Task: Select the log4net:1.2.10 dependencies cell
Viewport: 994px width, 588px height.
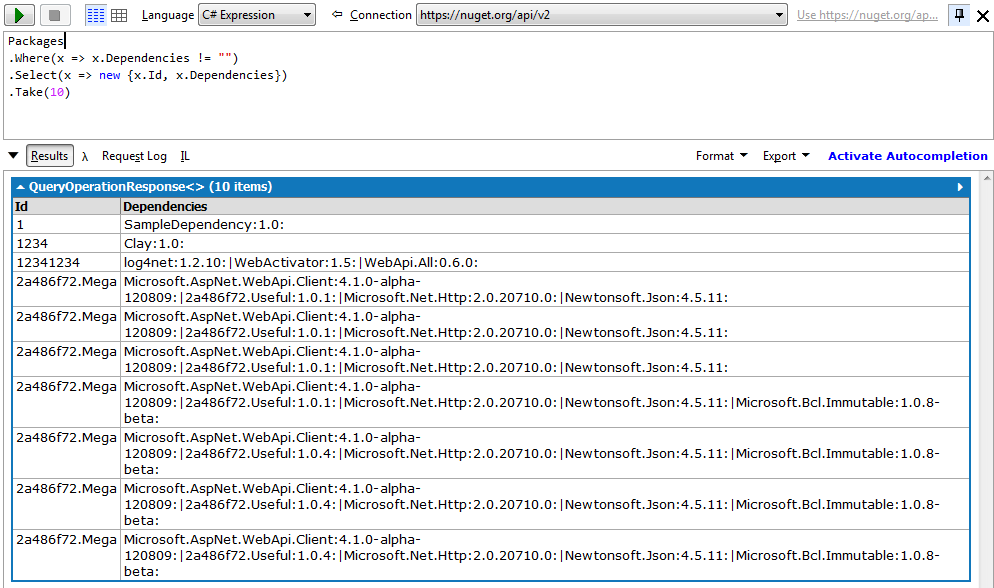Action: coord(545,262)
